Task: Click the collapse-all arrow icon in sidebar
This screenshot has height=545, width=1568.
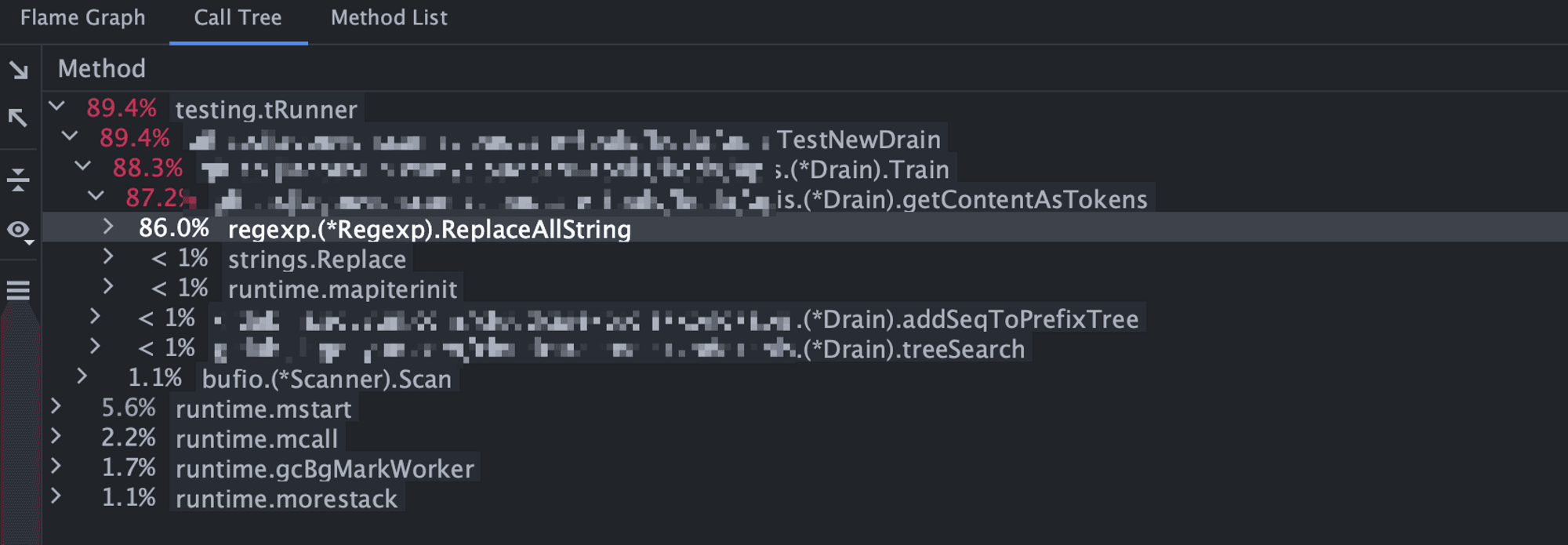Action: tap(18, 118)
